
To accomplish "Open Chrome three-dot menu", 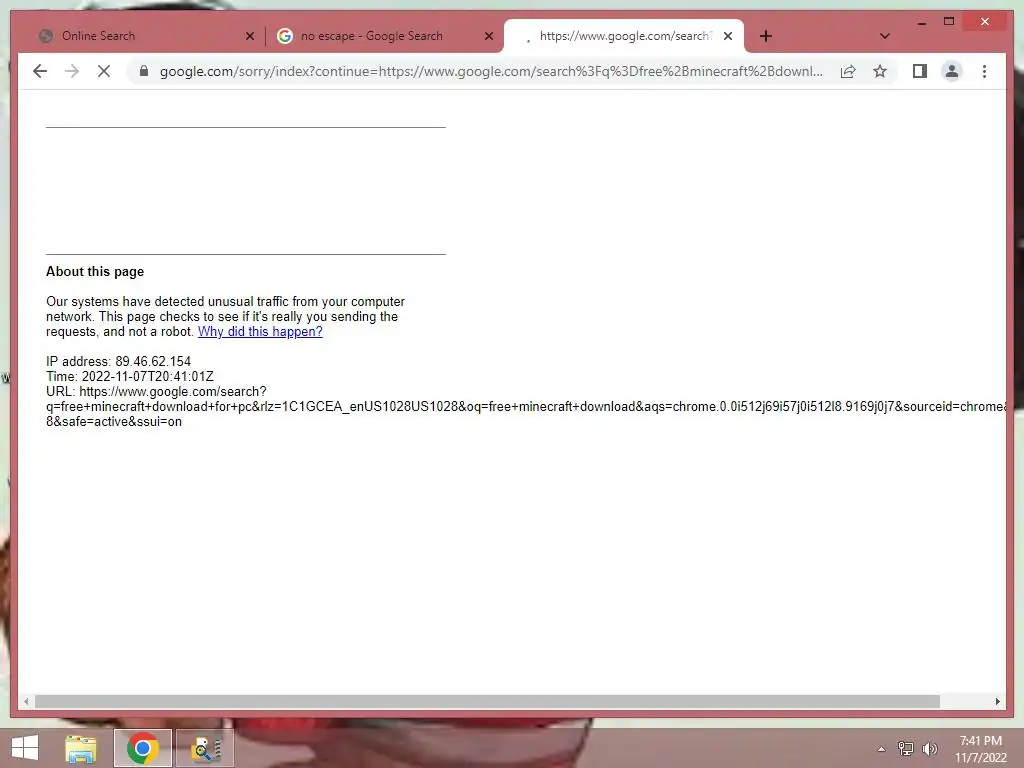I will (x=984, y=71).
